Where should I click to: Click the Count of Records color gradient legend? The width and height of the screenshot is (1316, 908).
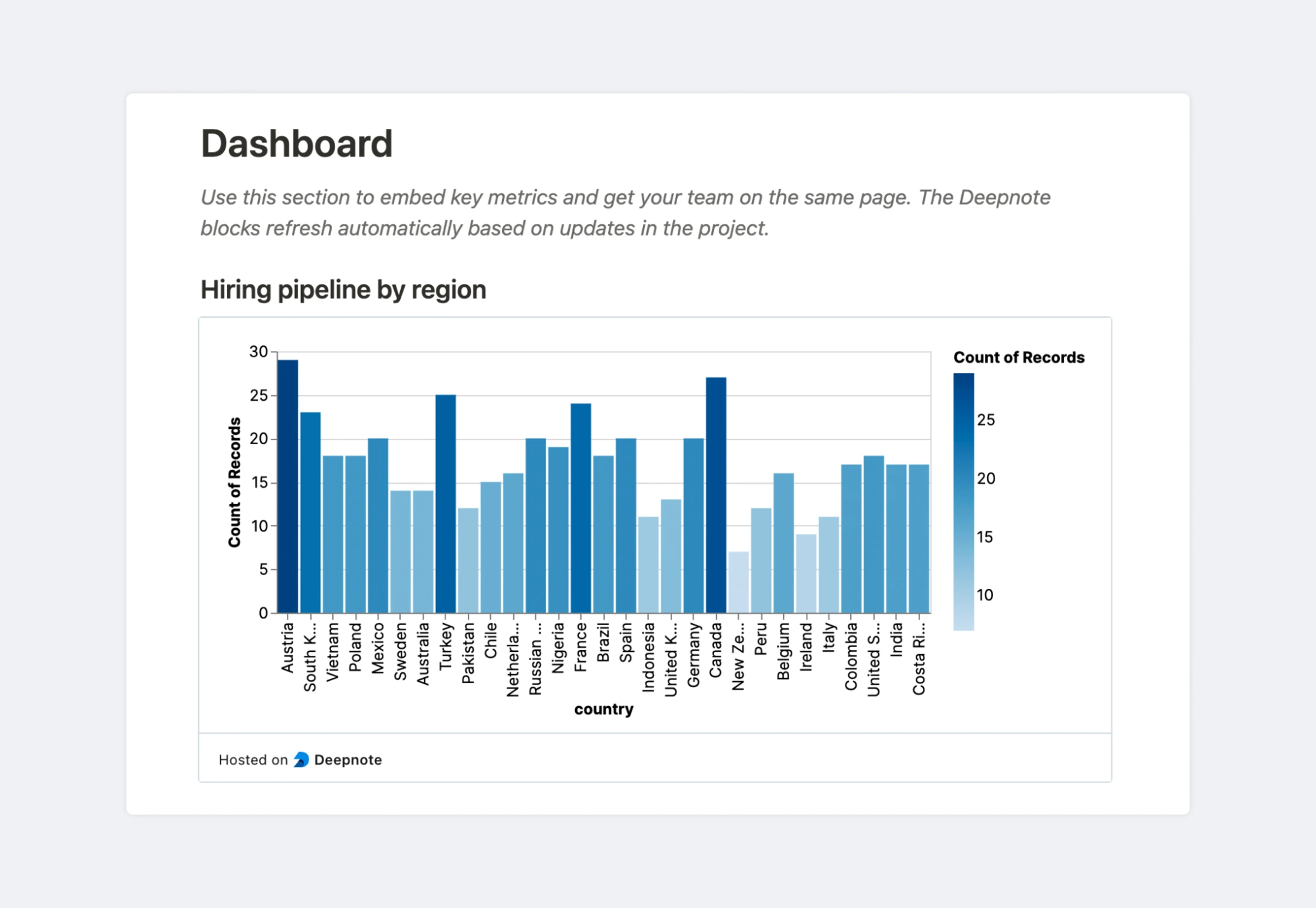point(963,501)
